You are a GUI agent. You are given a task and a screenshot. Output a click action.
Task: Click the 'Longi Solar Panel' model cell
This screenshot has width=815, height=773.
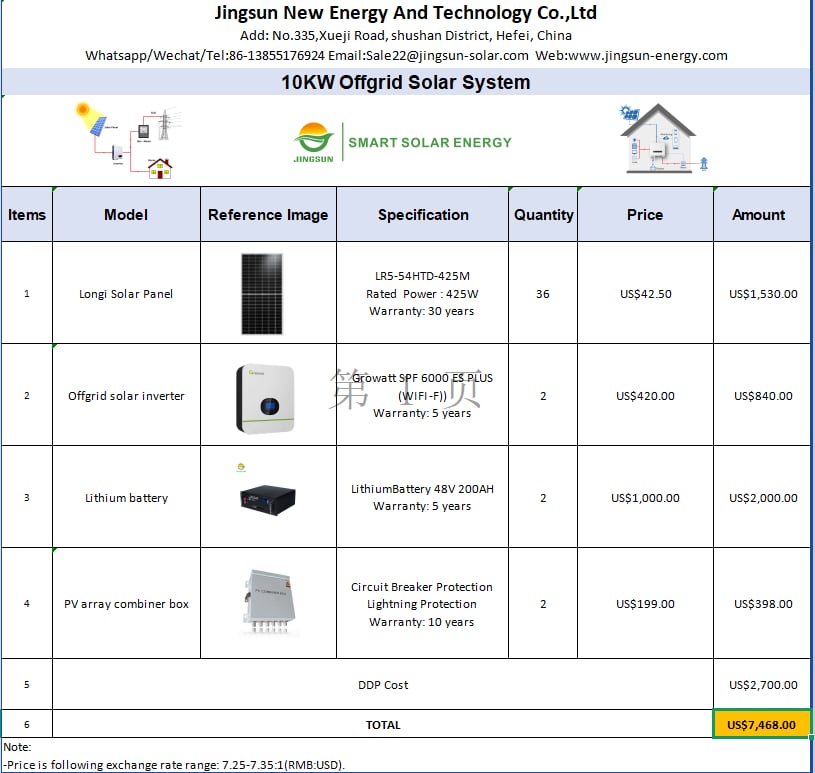click(126, 293)
